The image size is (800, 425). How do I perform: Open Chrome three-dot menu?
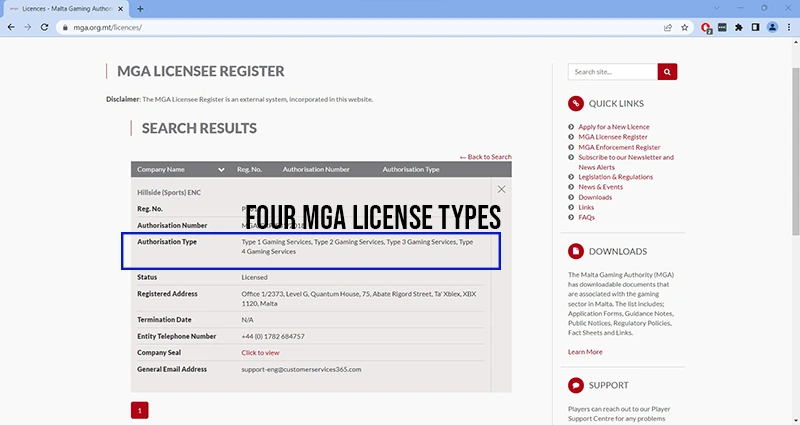click(x=789, y=28)
